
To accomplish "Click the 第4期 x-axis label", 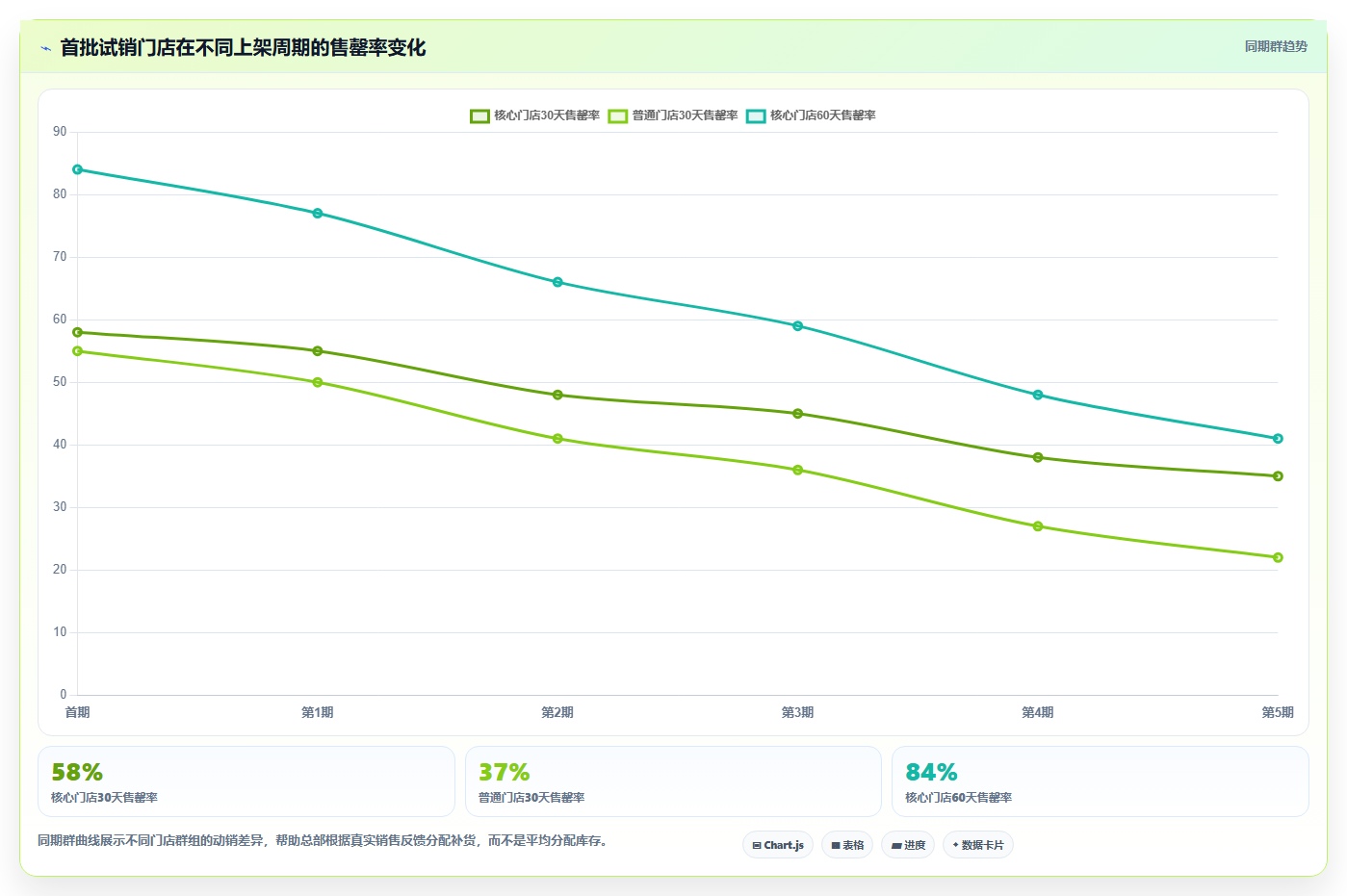I will click(x=1038, y=712).
